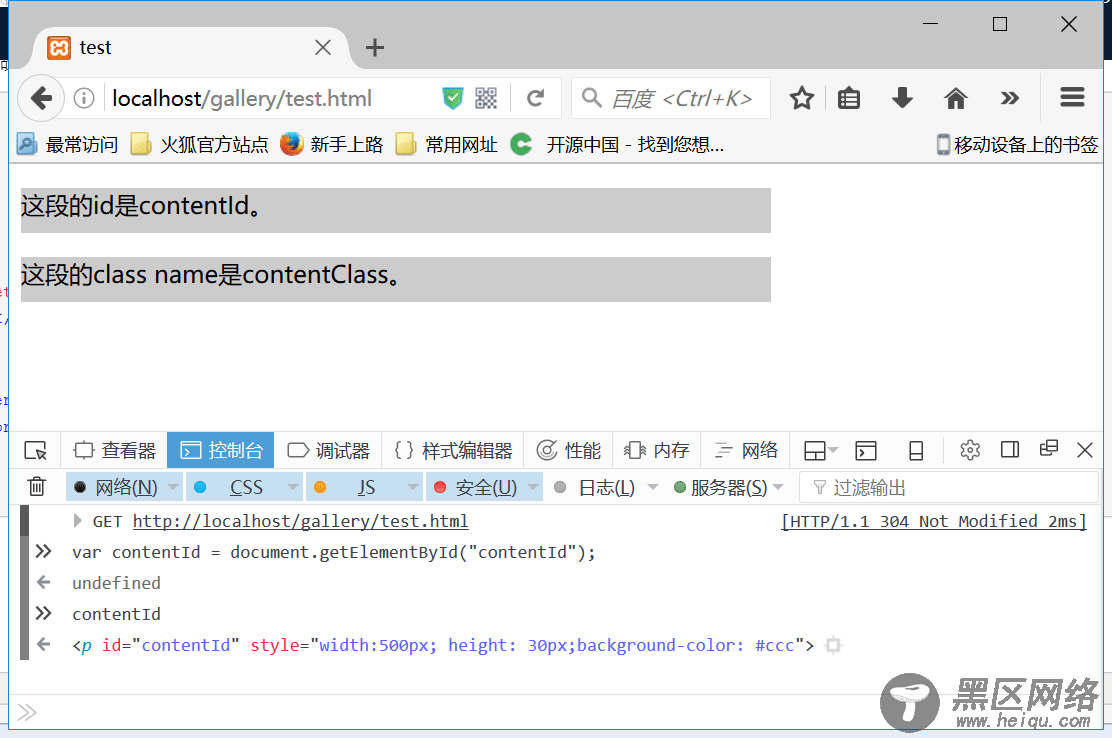The height and width of the screenshot is (738, 1112).
Task: Click the getElementById console command line
Action: (x=333, y=552)
